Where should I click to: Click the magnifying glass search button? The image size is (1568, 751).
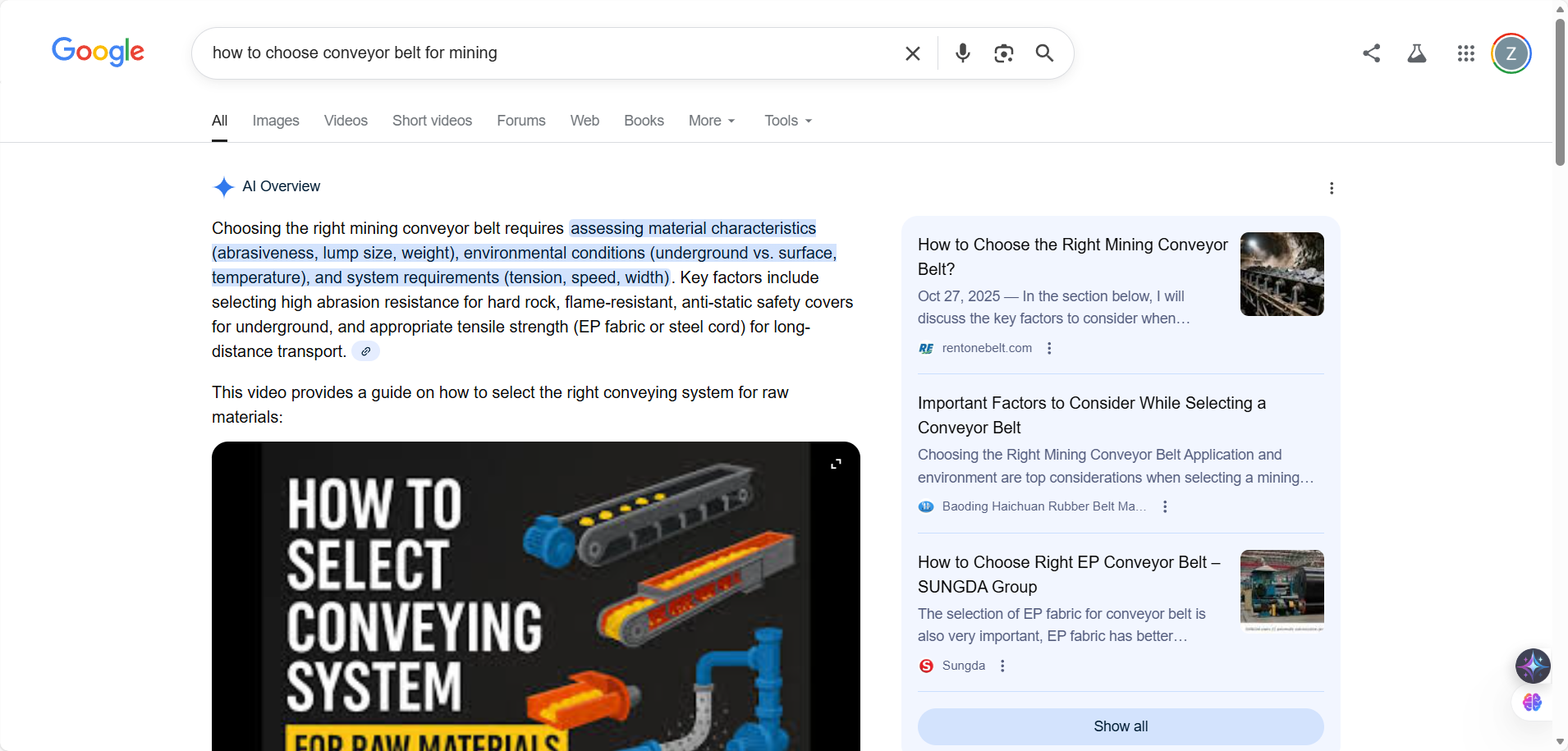click(x=1044, y=53)
